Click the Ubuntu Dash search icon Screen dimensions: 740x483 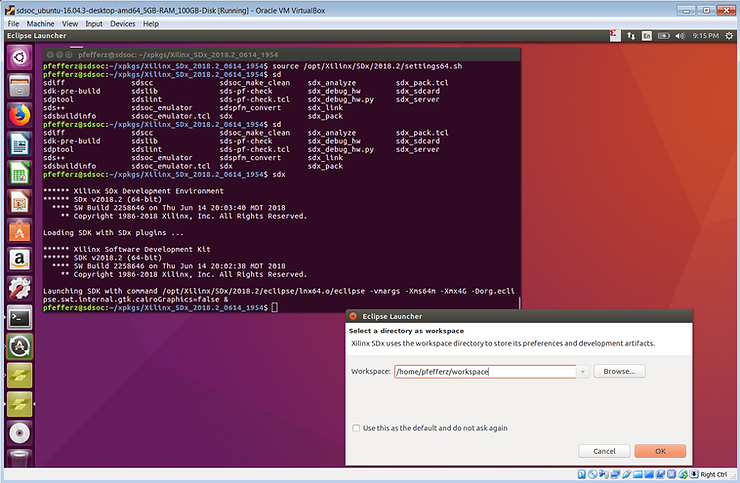point(19,57)
